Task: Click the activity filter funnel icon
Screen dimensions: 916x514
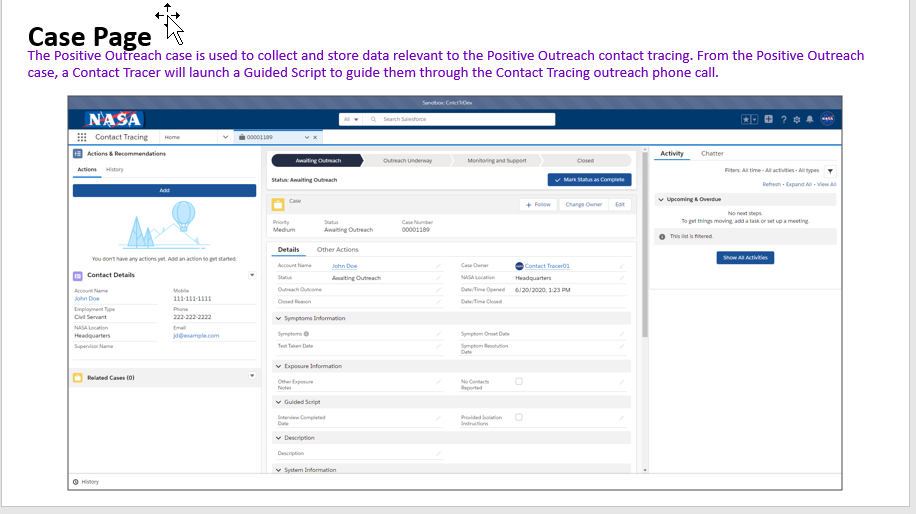Action: [830, 171]
